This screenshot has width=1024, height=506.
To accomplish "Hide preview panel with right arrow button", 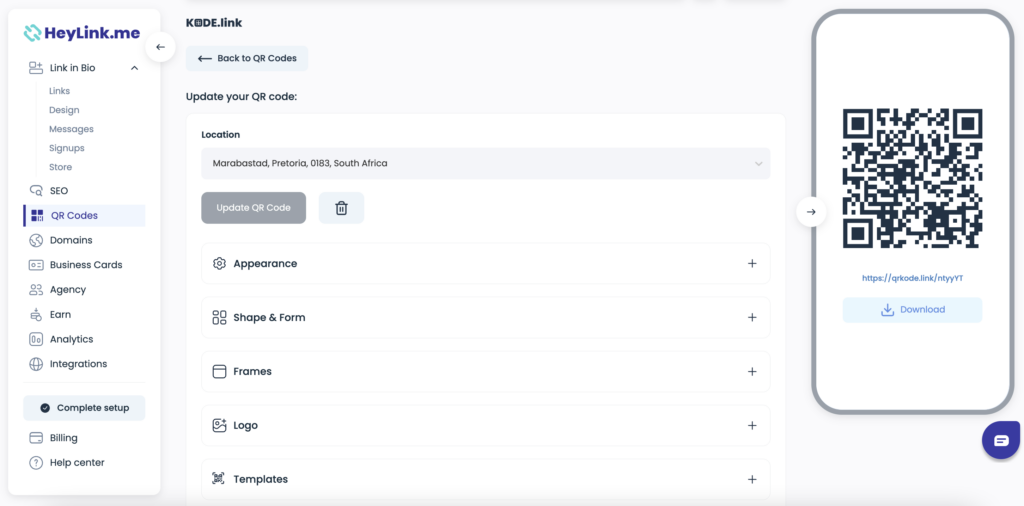I will [x=811, y=212].
